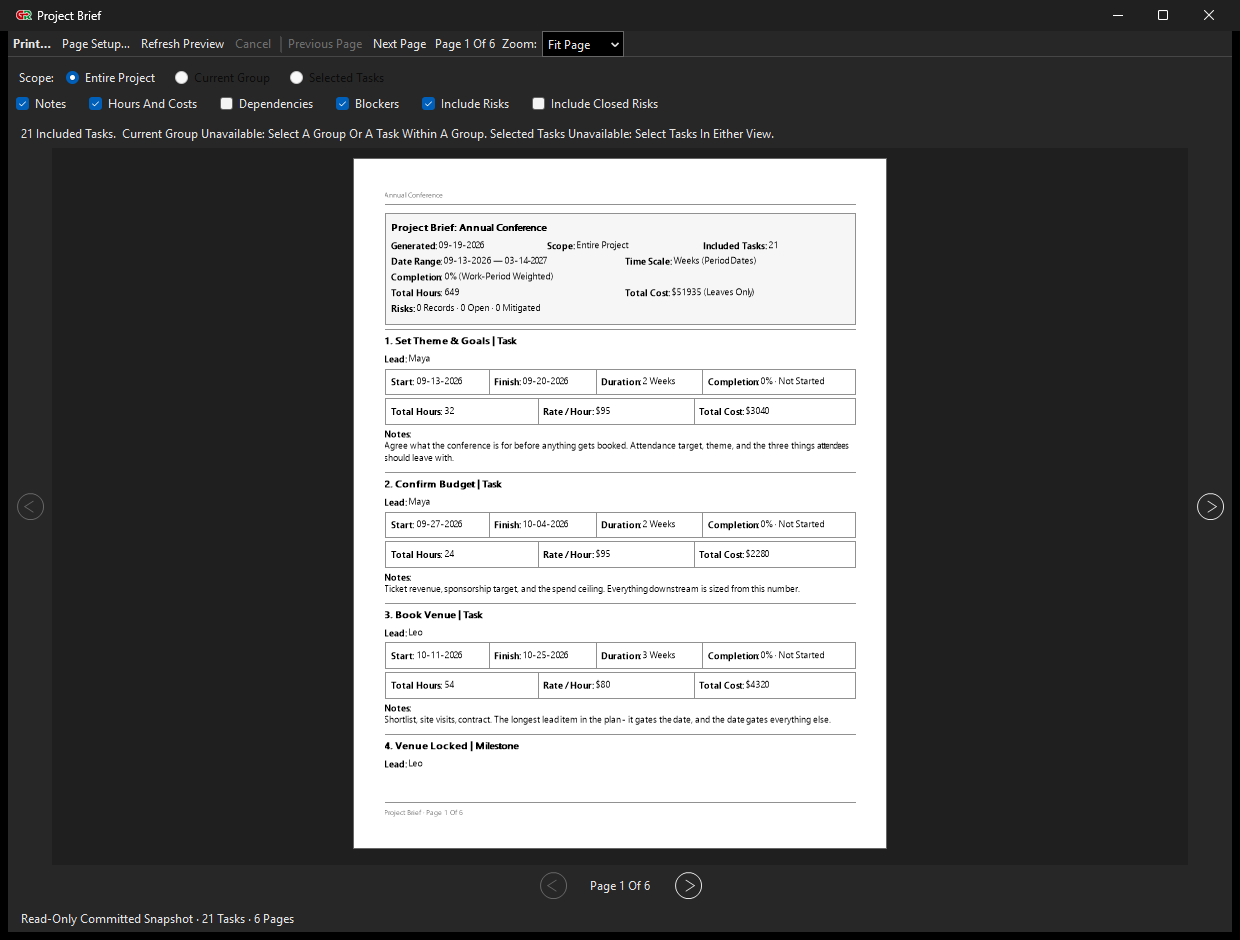
Task: Click Total Cost $2280 cell
Action: pos(775,554)
